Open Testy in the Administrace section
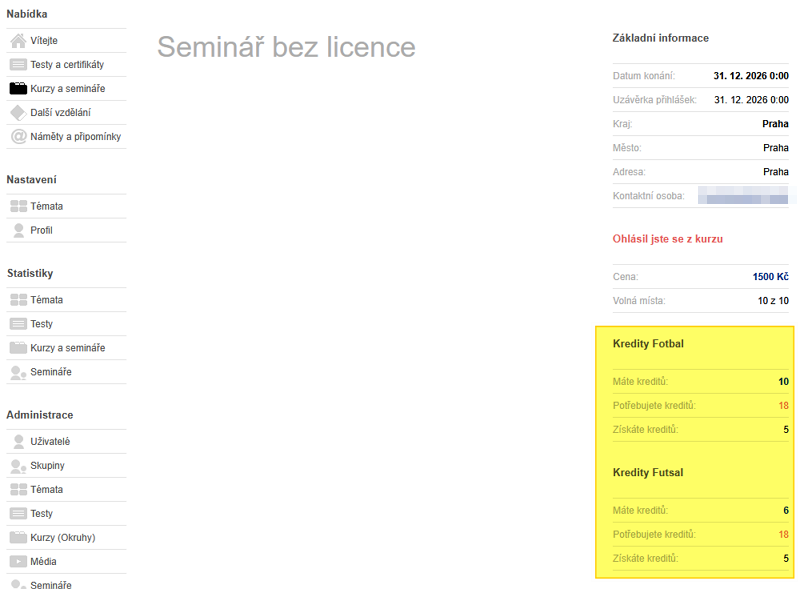Screen dimensions: 804x589 click(41, 514)
